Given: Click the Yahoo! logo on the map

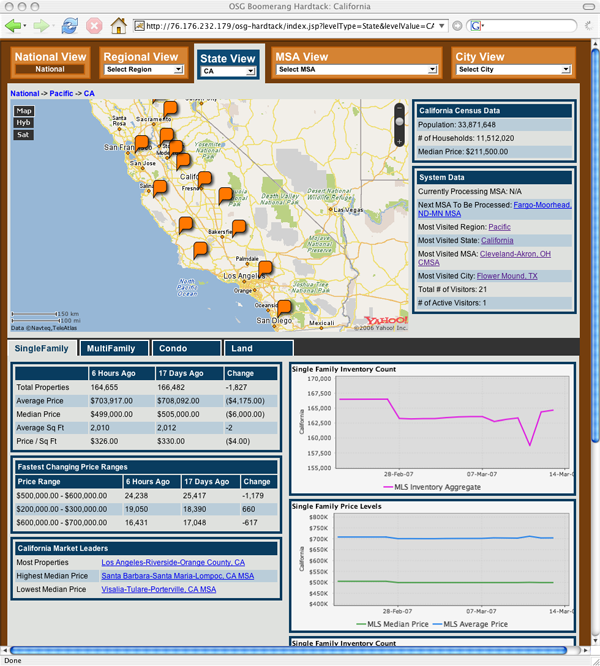Looking at the screenshot, I should coord(386,320).
